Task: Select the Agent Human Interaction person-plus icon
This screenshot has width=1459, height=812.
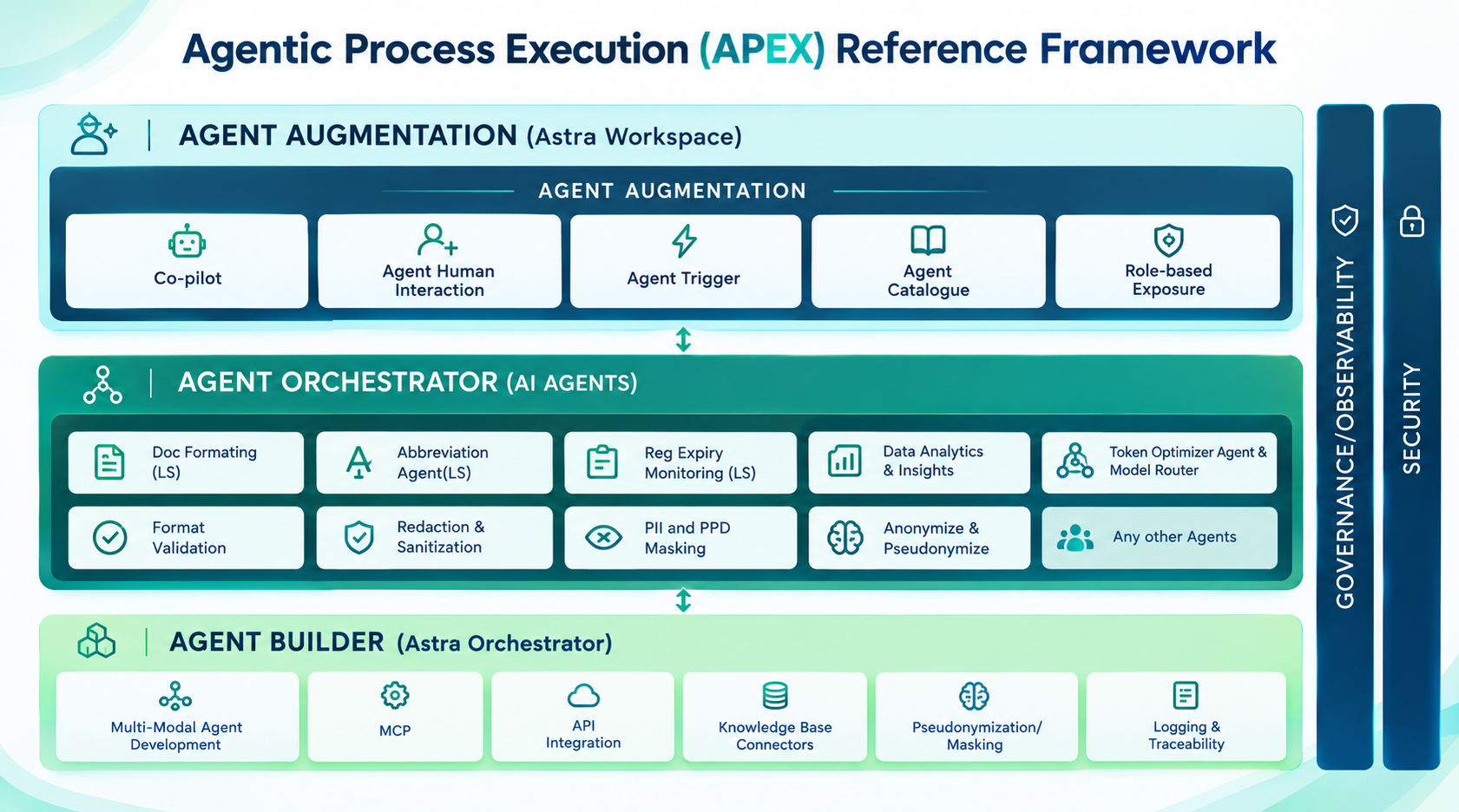Action: point(437,239)
